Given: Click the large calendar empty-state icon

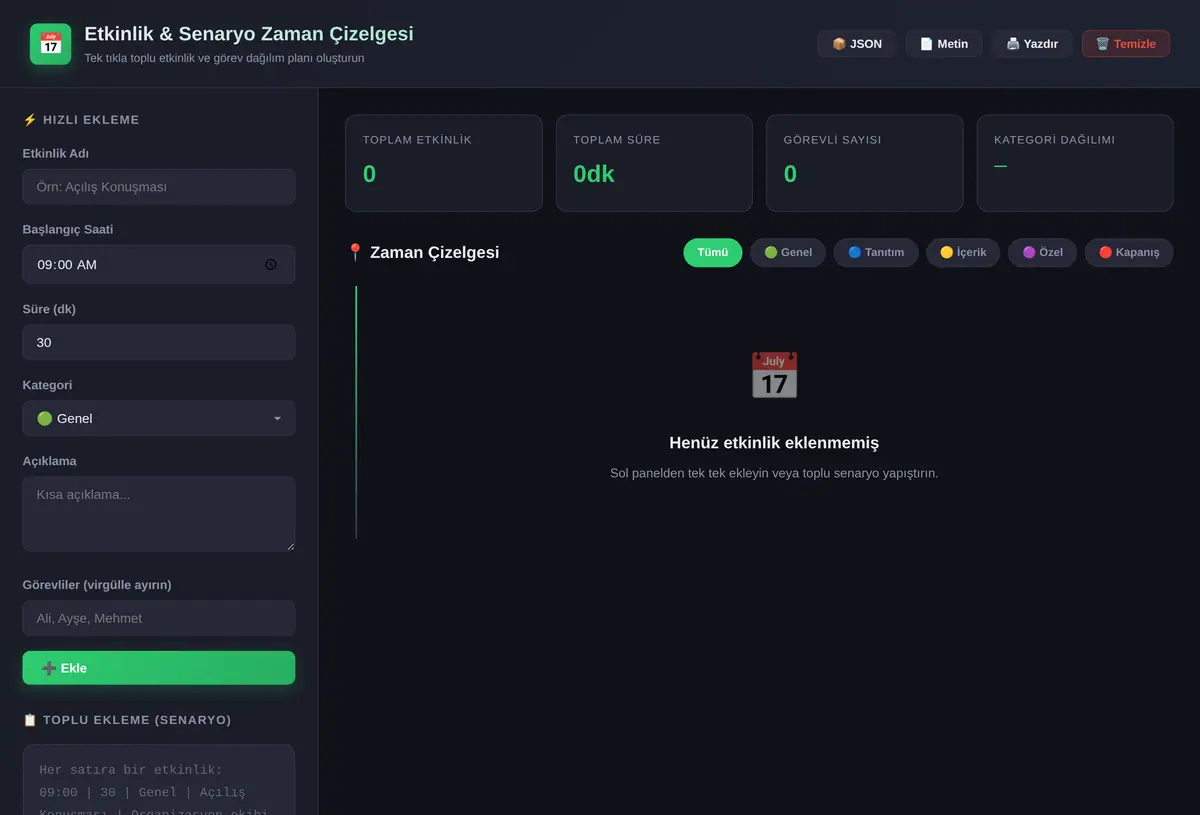Looking at the screenshot, I should point(774,375).
